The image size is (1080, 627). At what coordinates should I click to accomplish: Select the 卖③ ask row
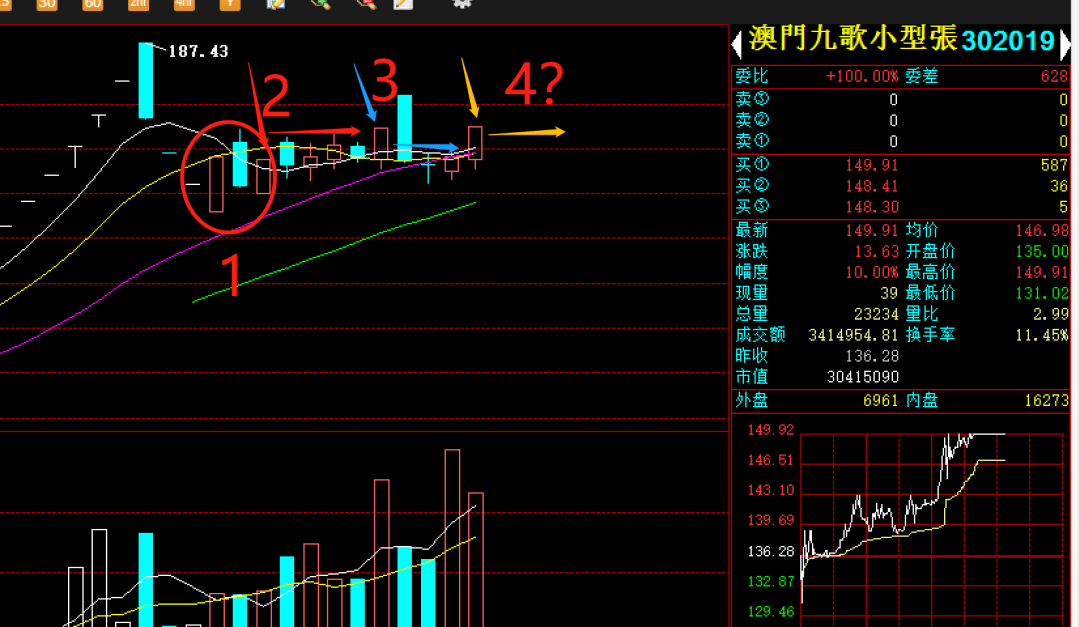click(900, 100)
